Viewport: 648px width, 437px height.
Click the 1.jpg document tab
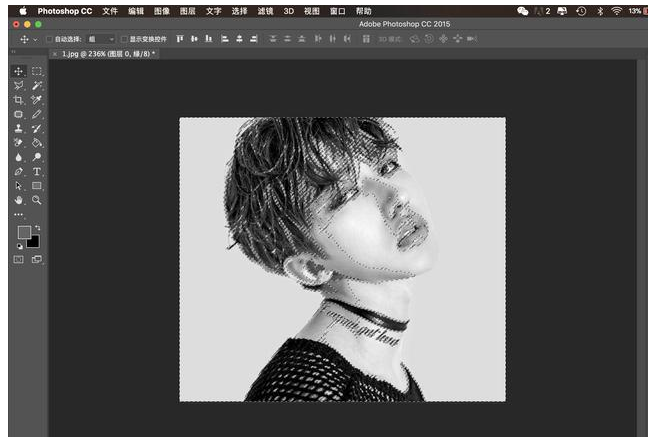point(107,53)
